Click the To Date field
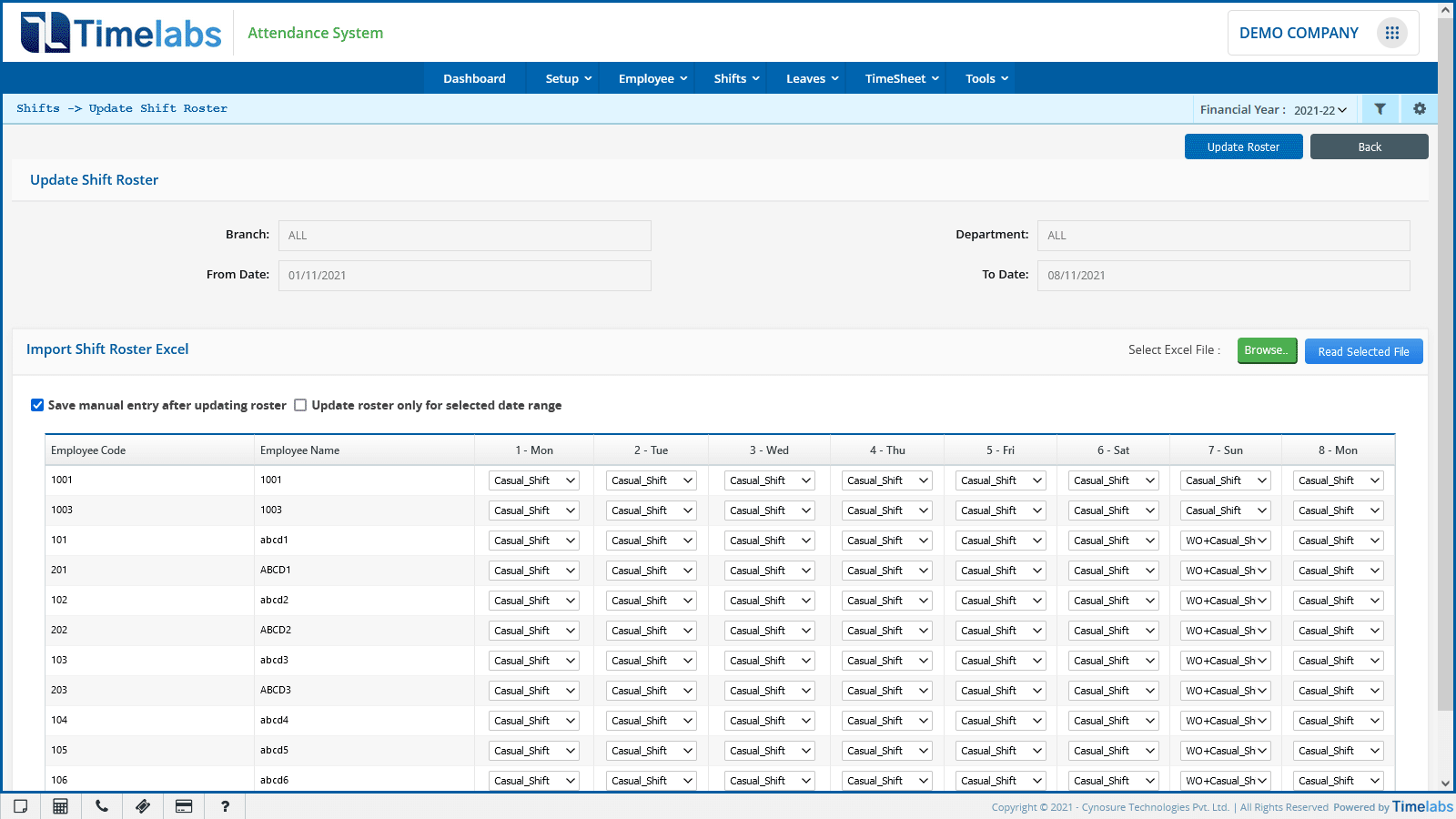The height and width of the screenshot is (819, 1456). (x=1224, y=276)
